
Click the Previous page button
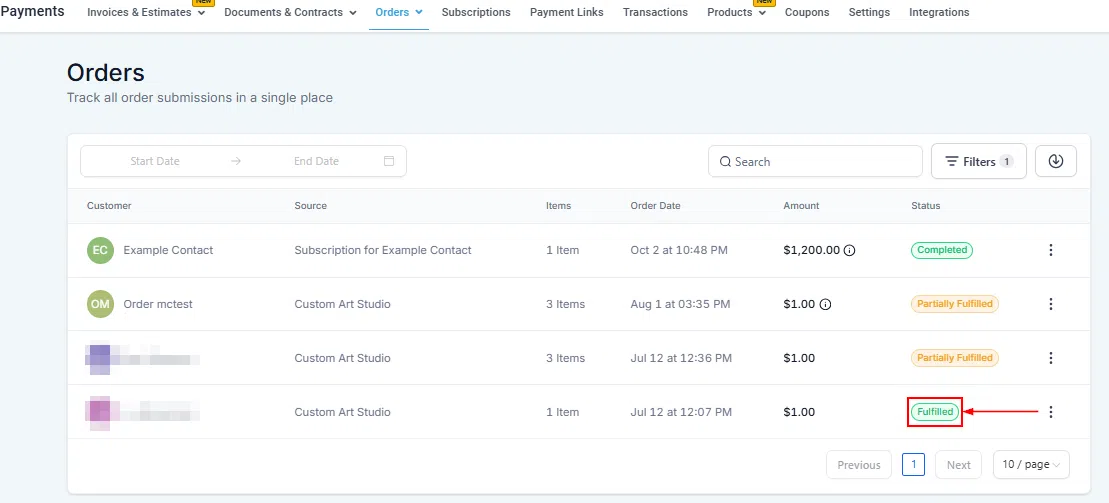tap(859, 465)
